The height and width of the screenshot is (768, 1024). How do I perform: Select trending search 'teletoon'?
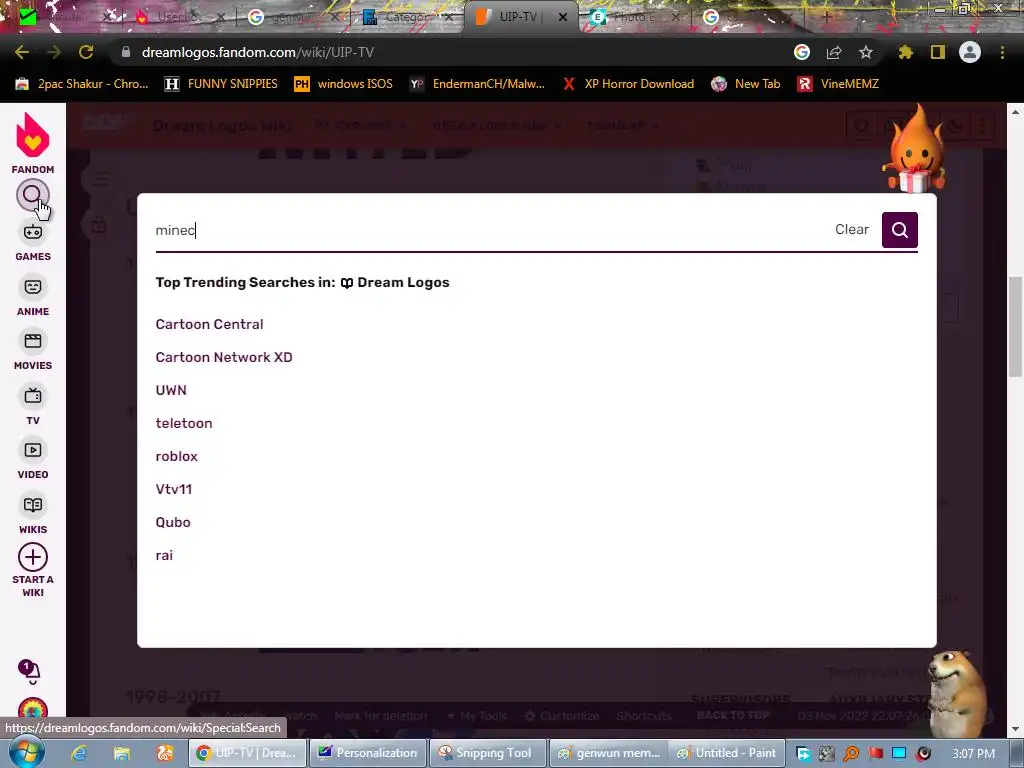point(184,423)
